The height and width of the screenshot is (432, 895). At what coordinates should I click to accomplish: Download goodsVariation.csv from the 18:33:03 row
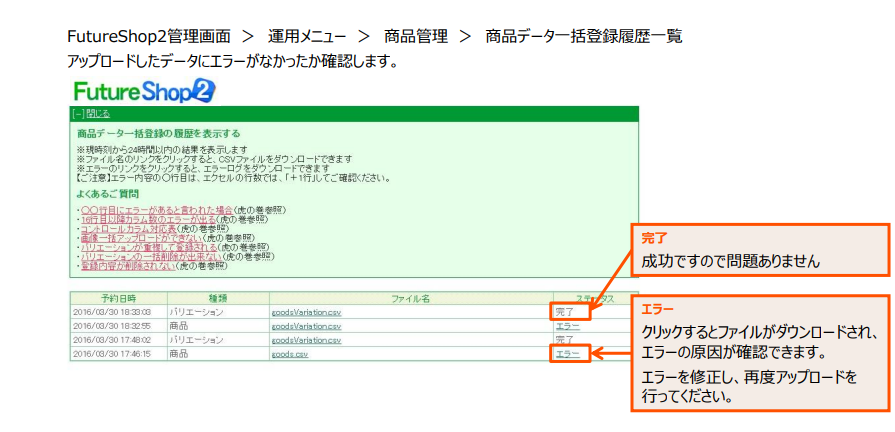point(307,312)
